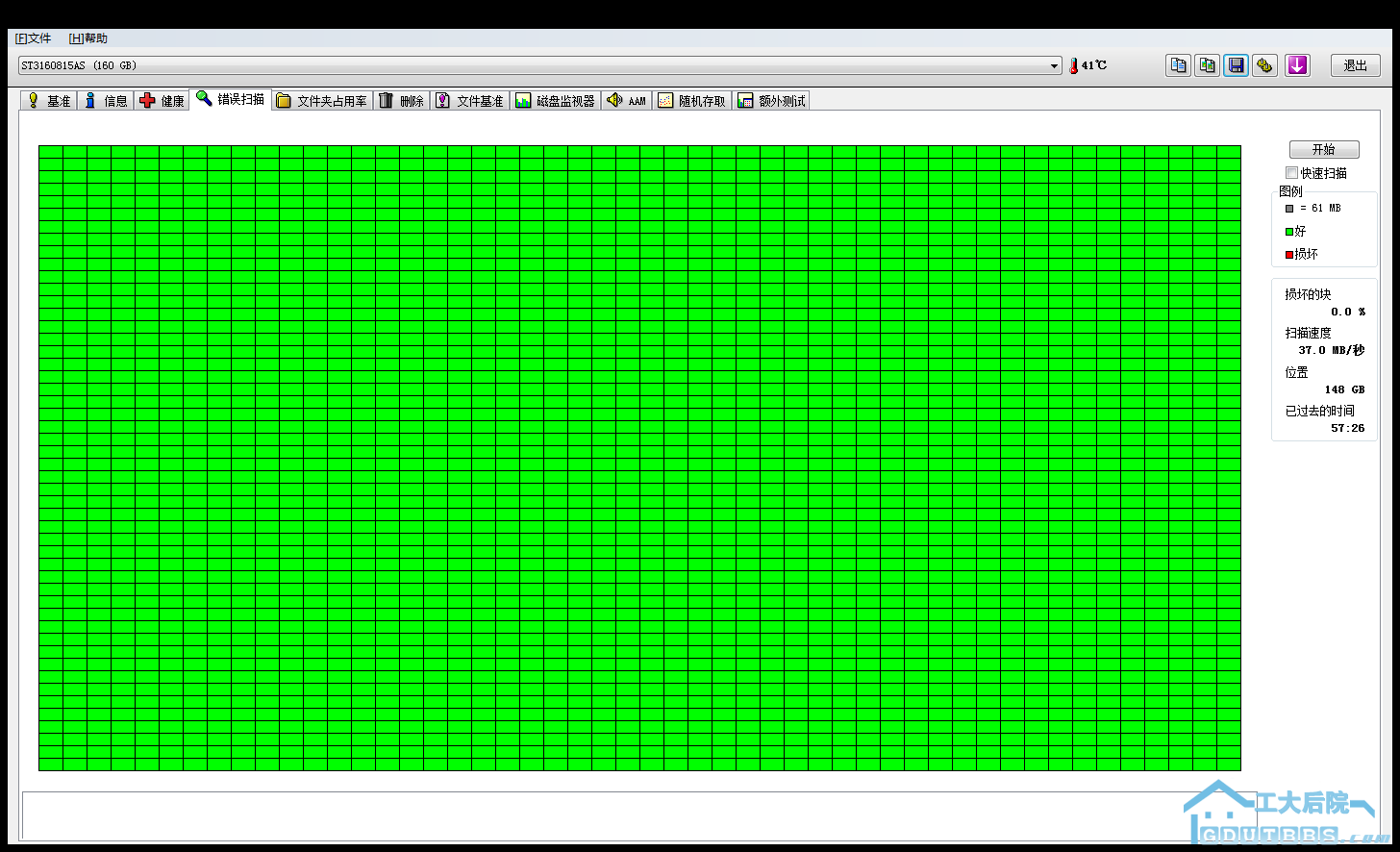Open the AAM tab
1400x852 pixels.
(627, 101)
